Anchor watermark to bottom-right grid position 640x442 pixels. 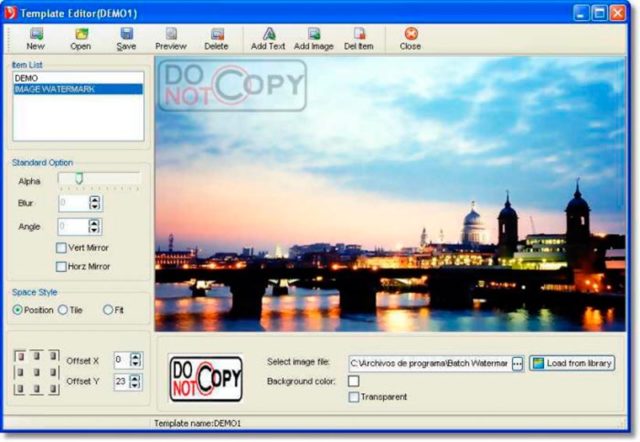pyautogui.click(x=53, y=388)
